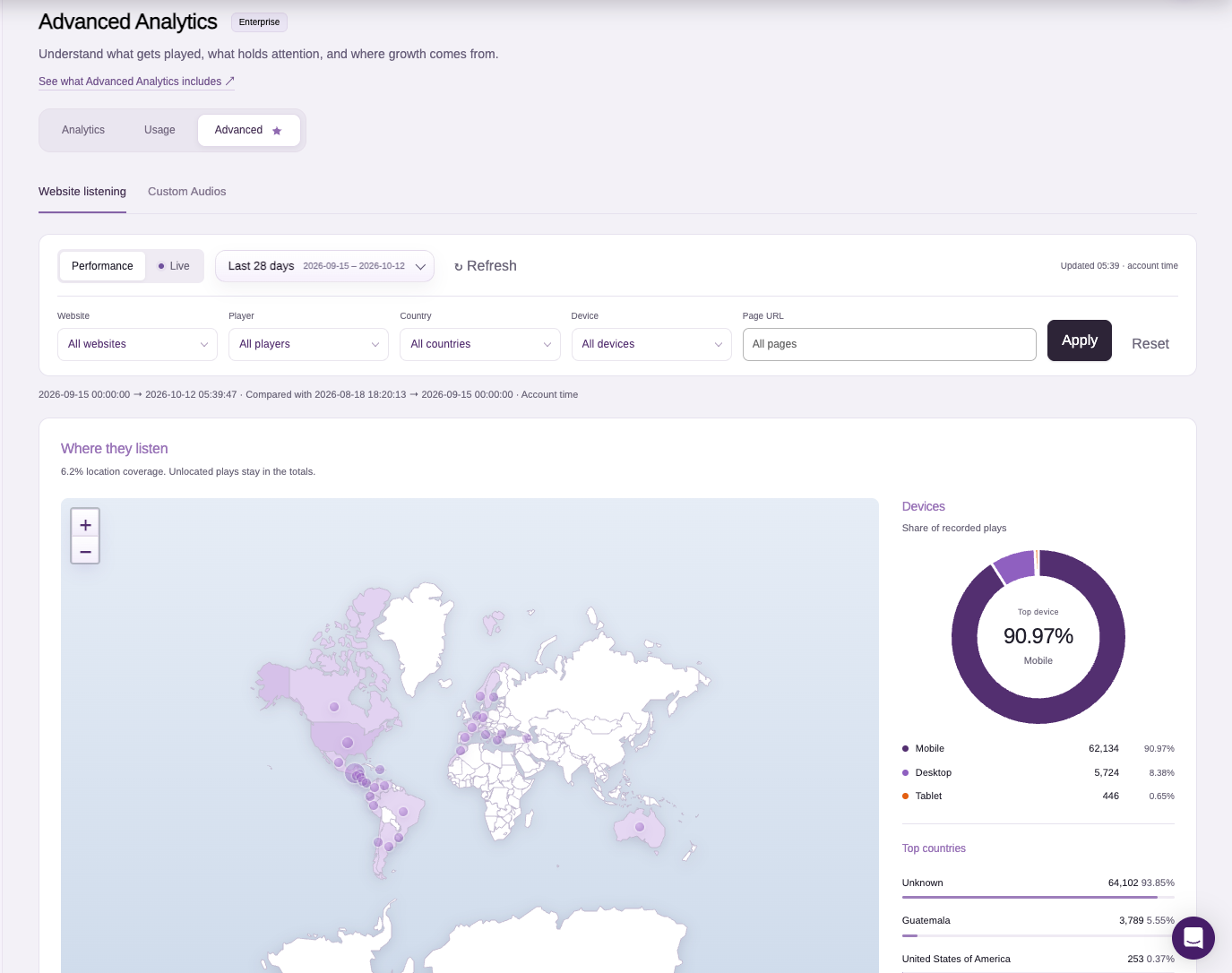Click the Advanced Analytics page title
1232x973 pixels.
(x=128, y=22)
